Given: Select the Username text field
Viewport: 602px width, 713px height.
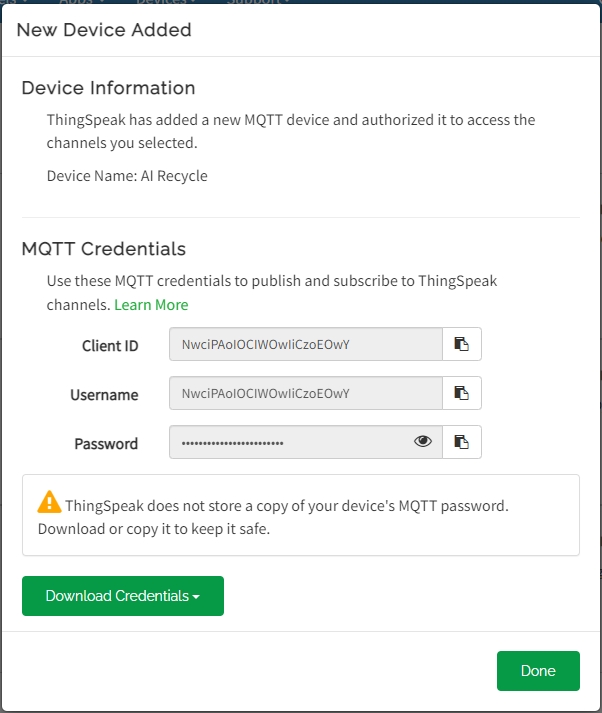Looking at the screenshot, I should [x=305, y=393].
